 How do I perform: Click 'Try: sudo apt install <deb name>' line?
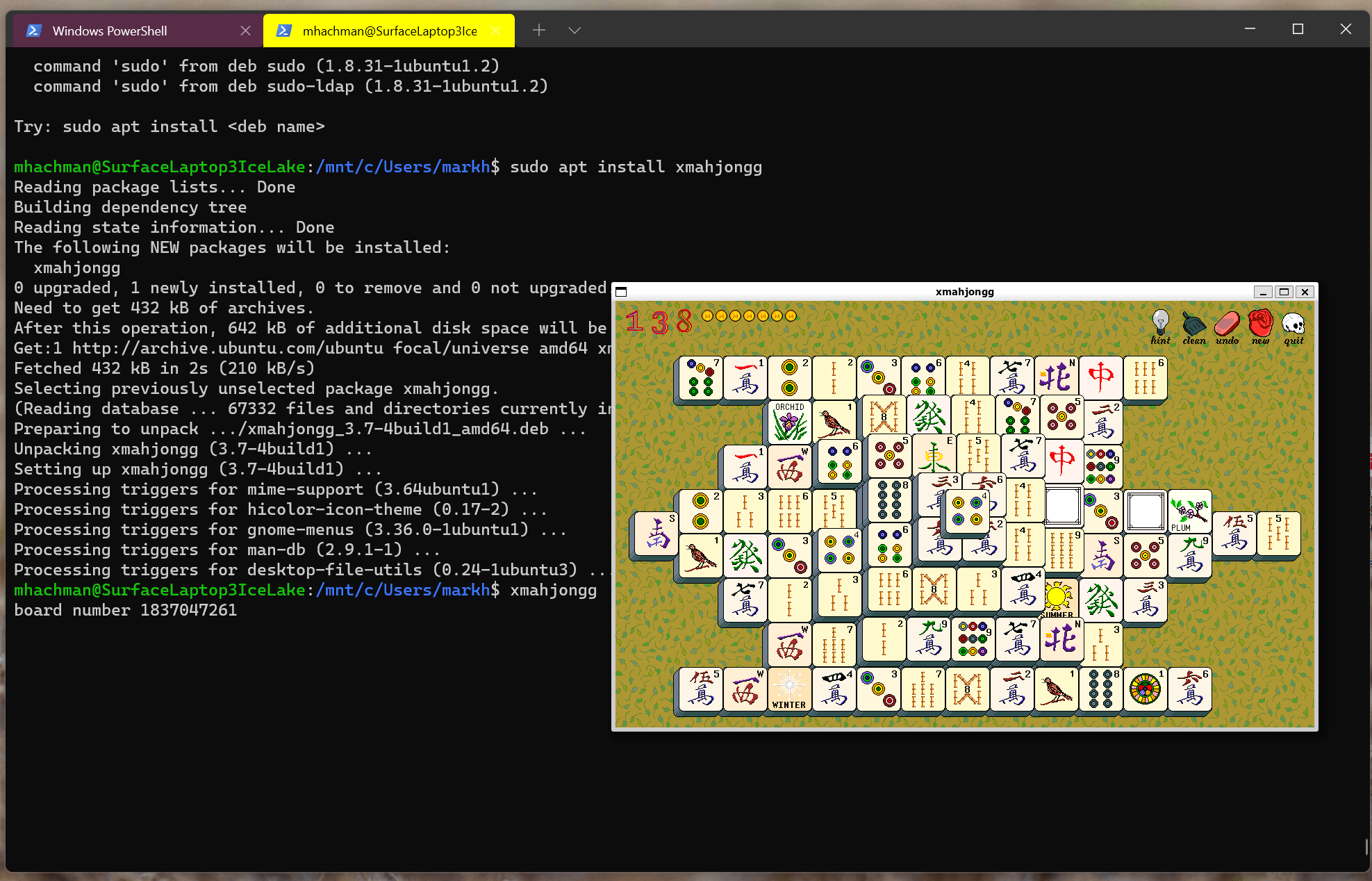pos(170,126)
